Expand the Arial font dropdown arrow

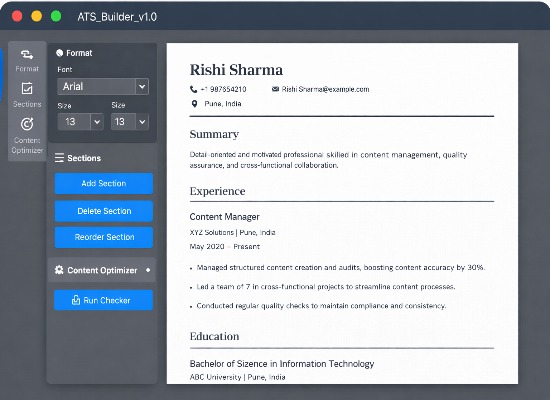point(142,86)
